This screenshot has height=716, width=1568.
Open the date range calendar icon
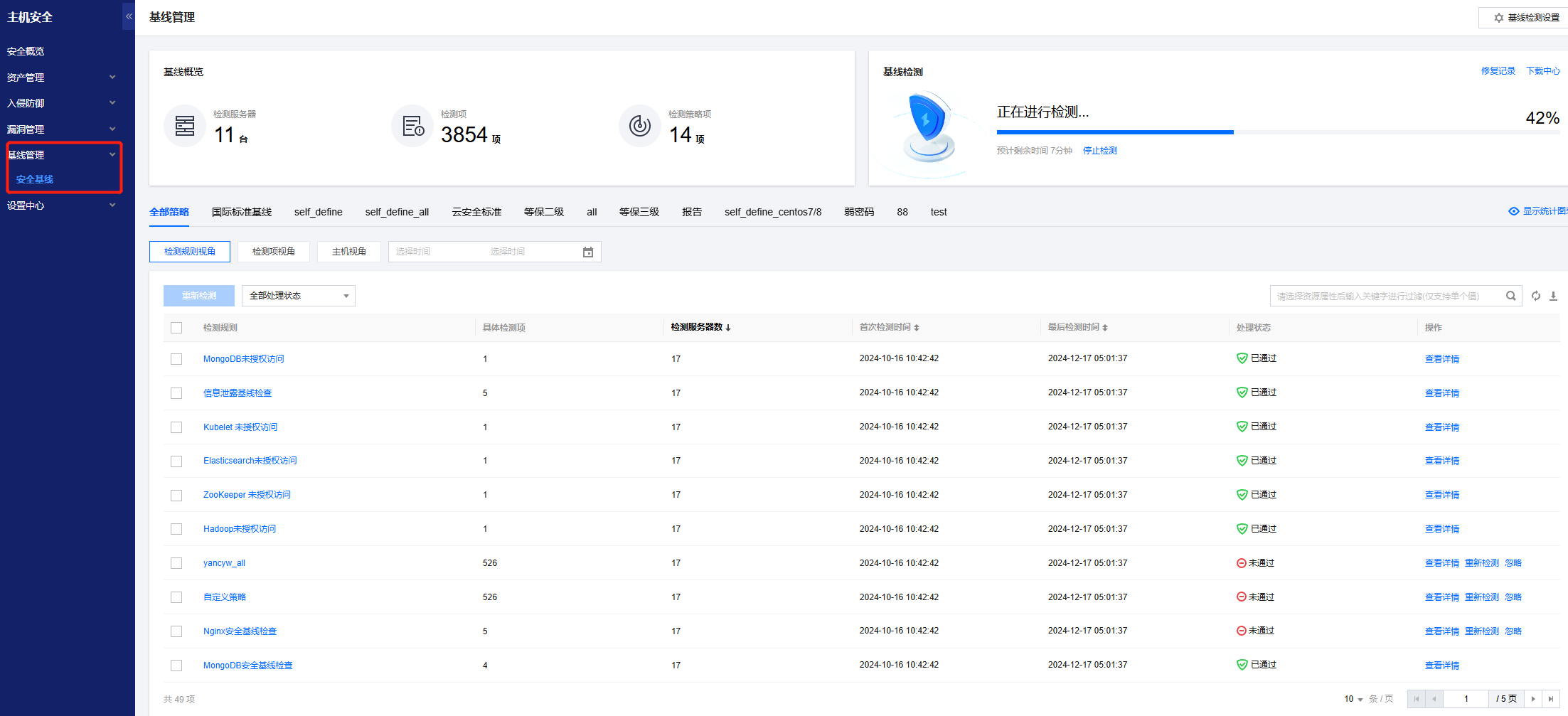point(588,252)
